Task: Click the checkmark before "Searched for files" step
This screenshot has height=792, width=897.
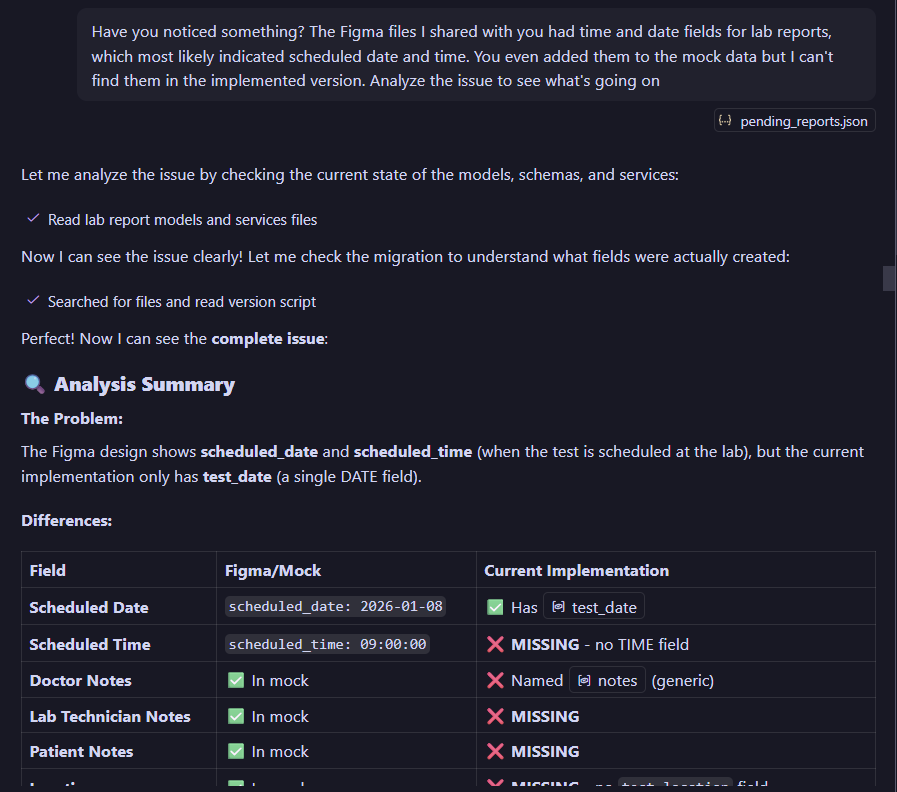Action: pos(33,301)
